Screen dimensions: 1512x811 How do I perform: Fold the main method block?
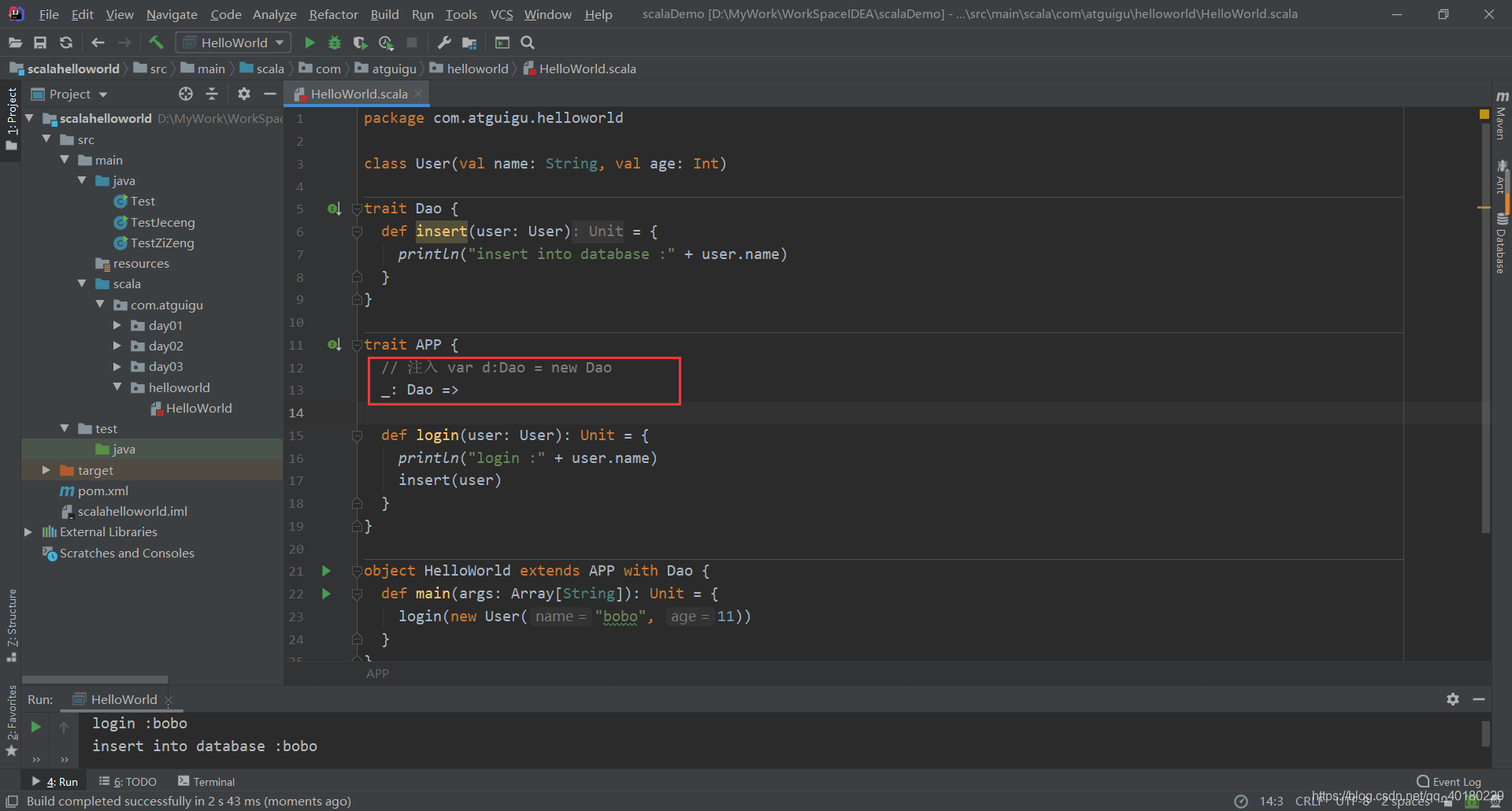[357, 594]
